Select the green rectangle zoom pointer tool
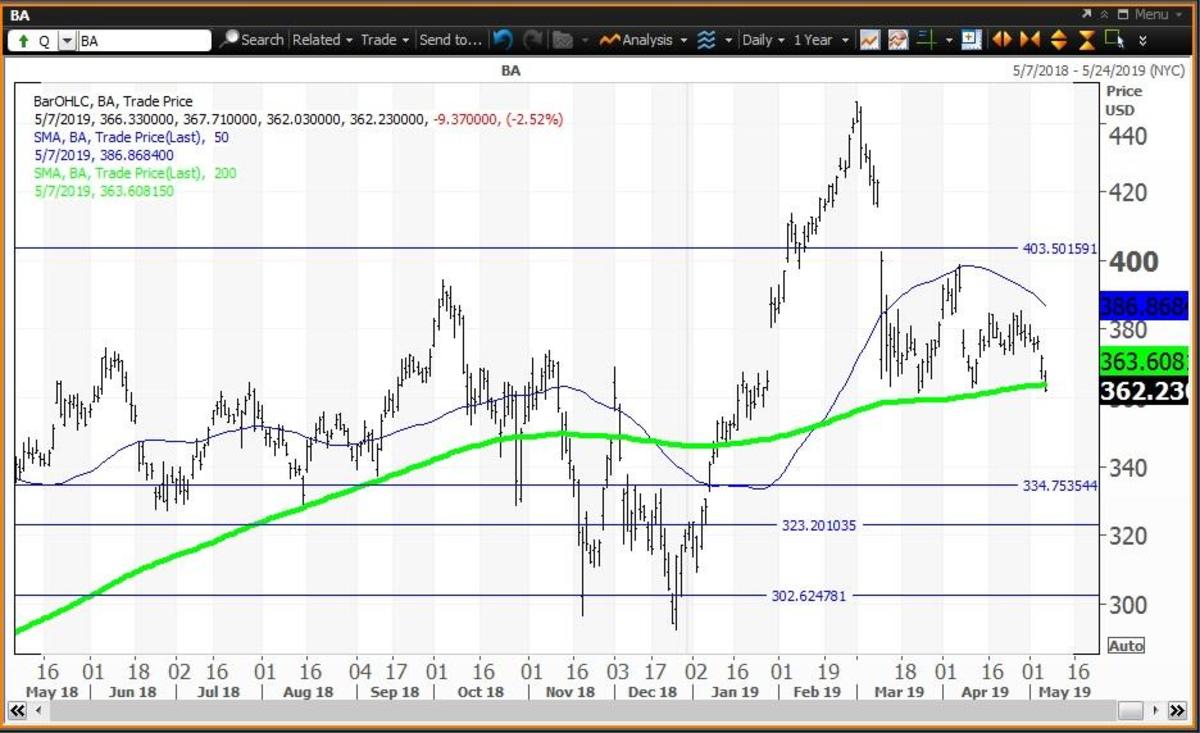Viewport: 1200px width, 733px height. click(x=1116, y=40)
